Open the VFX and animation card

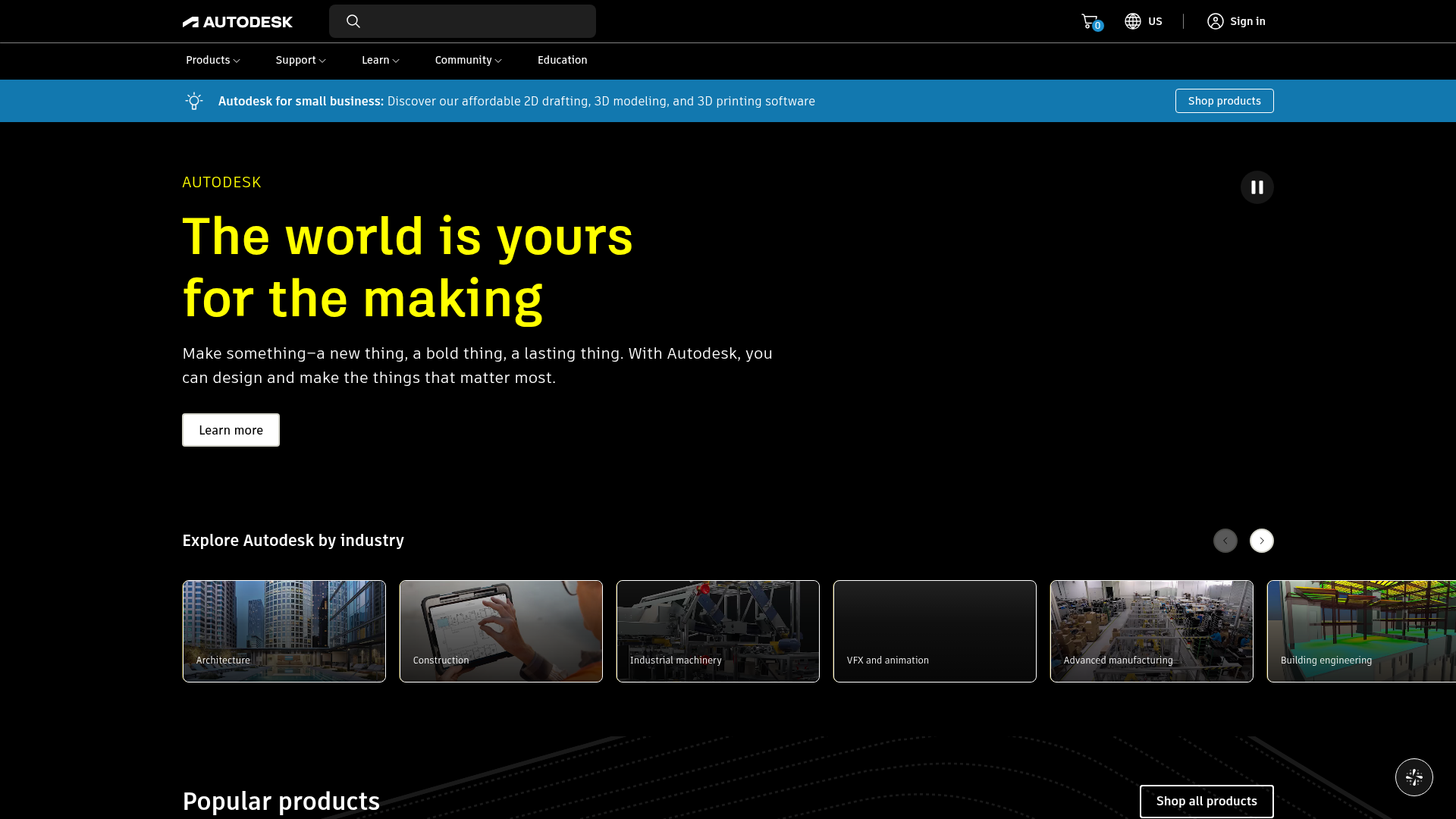pyautogui.click(x=935, y=632)
